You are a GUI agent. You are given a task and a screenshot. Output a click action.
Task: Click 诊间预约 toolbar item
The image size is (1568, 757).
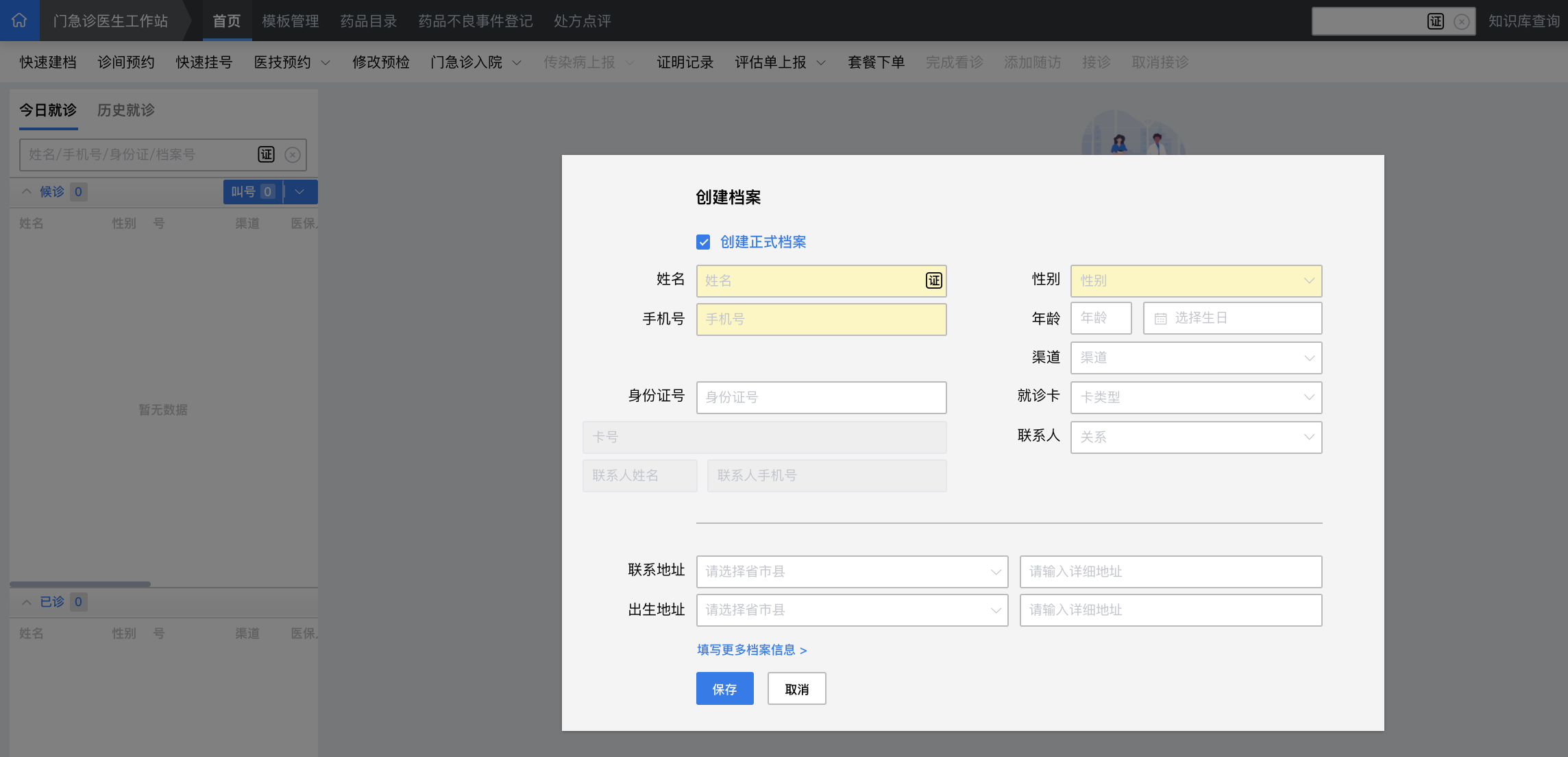(126, 62)
